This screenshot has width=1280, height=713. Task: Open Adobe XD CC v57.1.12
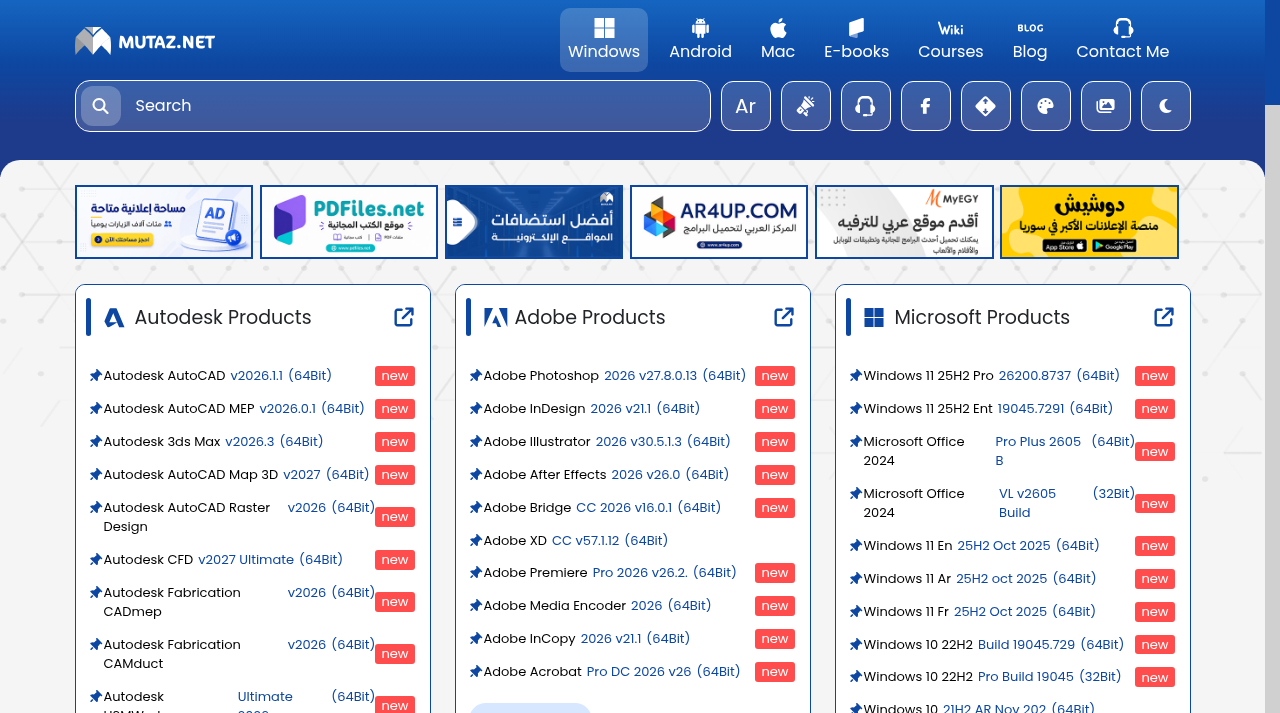pyautogui.click(x=575, y=541)
